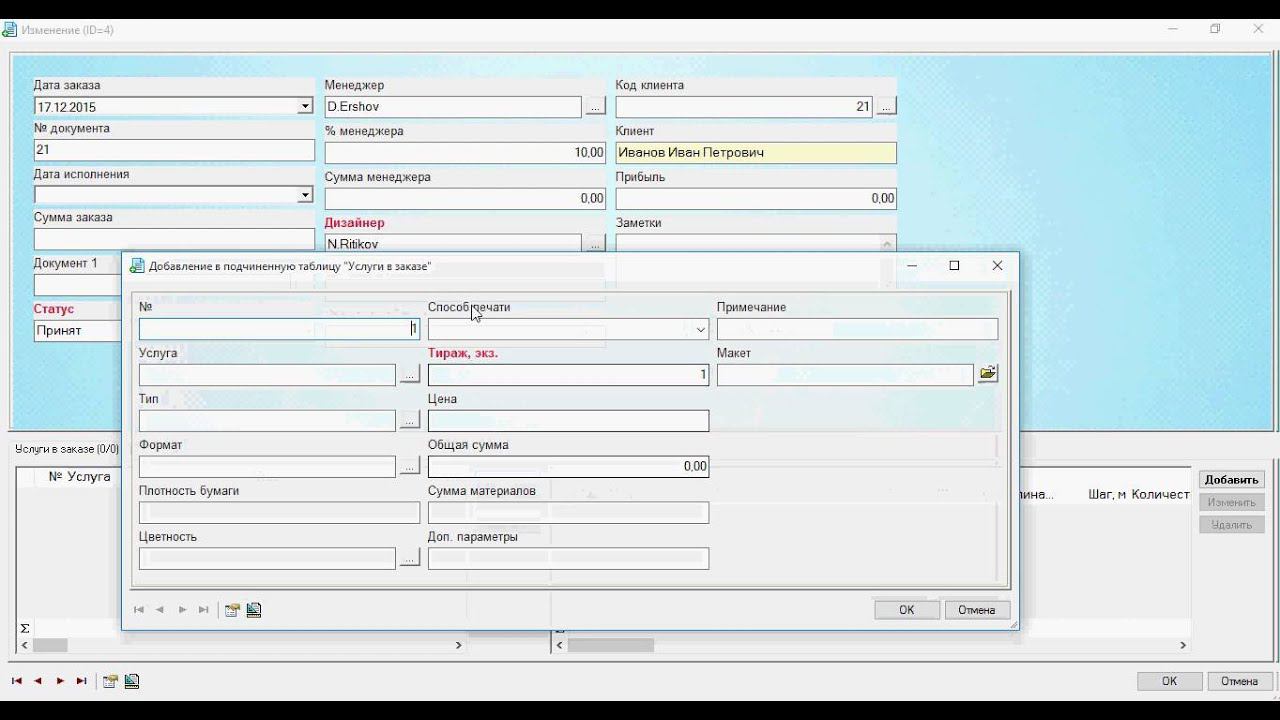Click the Добавить button
Screen dimensions: 1280x720
(x=1231, y=480)
